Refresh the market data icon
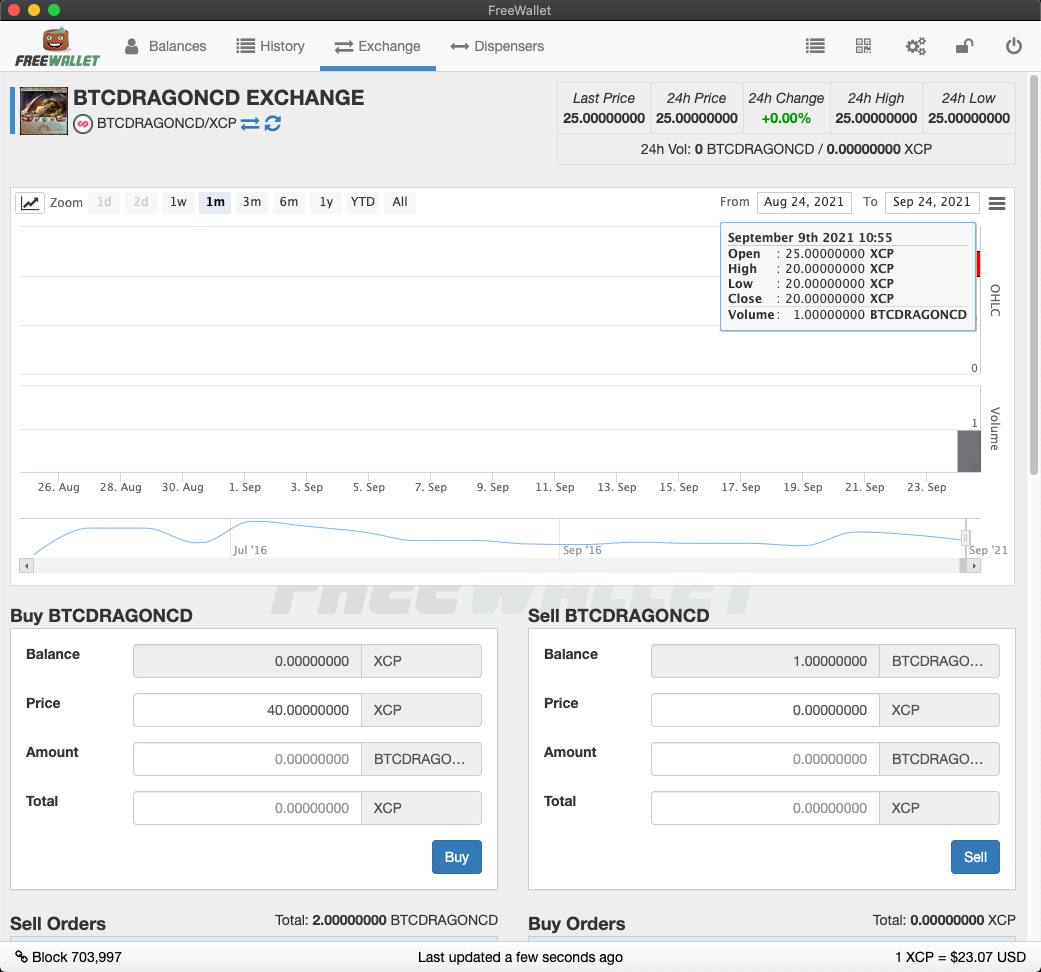The image size is (1041, 972). [x=273, y=123]
